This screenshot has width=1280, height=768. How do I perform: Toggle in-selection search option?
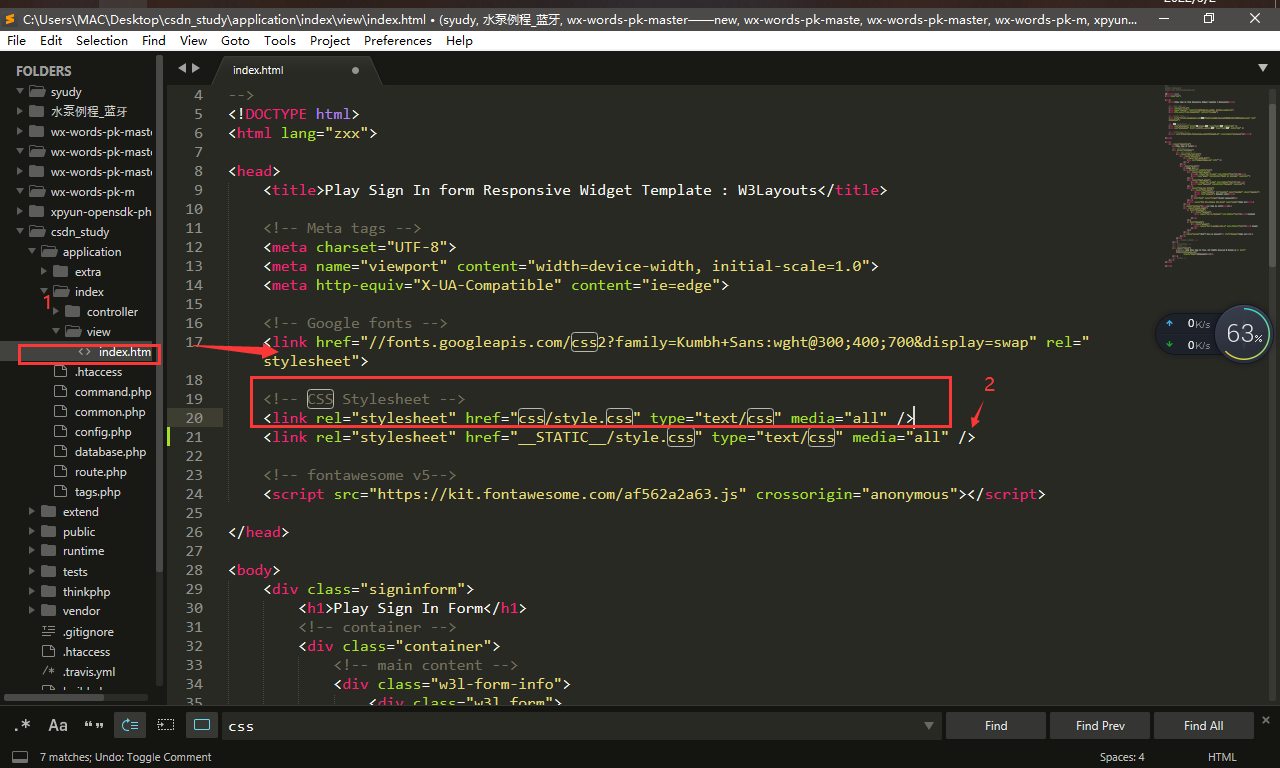click(166, 725)
